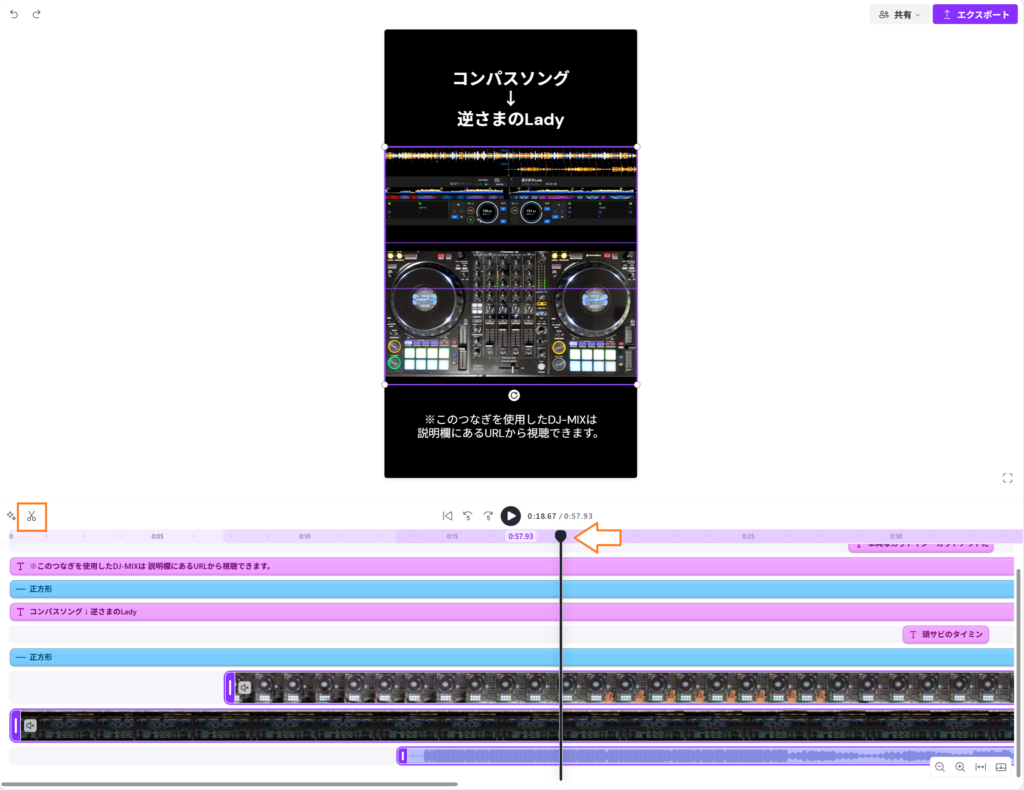Jump to the start of the timeline
Image resolution: width=1024 pixels, height=790 pixels.
[447, 516]
